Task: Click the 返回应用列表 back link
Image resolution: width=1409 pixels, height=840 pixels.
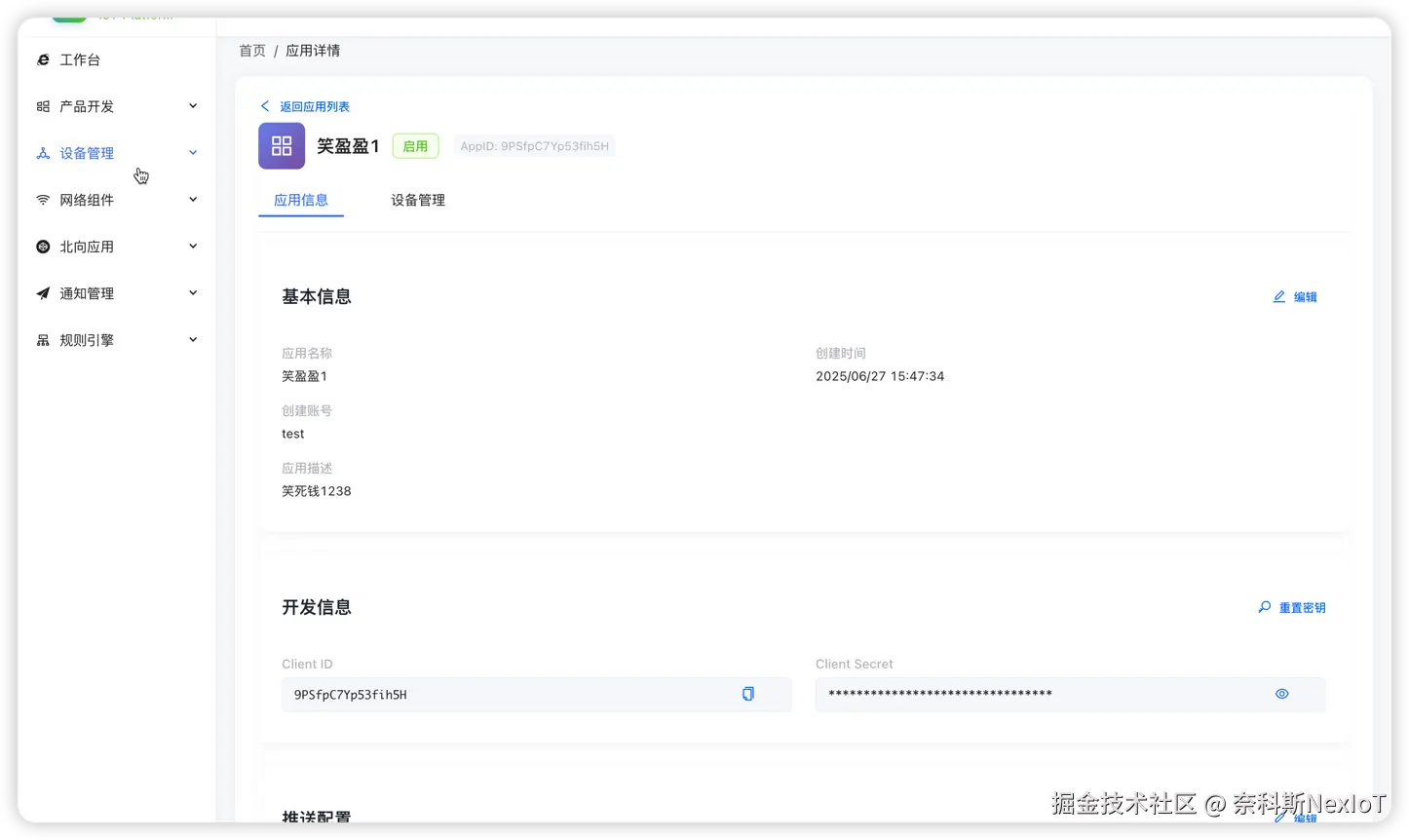Action: click(303, 105)
